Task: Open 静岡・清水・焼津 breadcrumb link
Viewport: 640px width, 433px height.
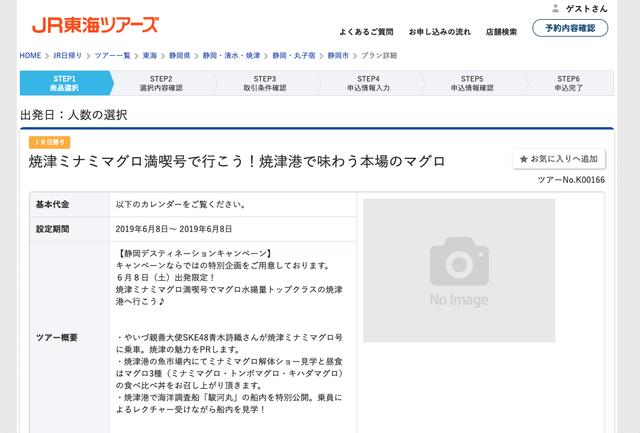Action: click(x=231, y=56)
